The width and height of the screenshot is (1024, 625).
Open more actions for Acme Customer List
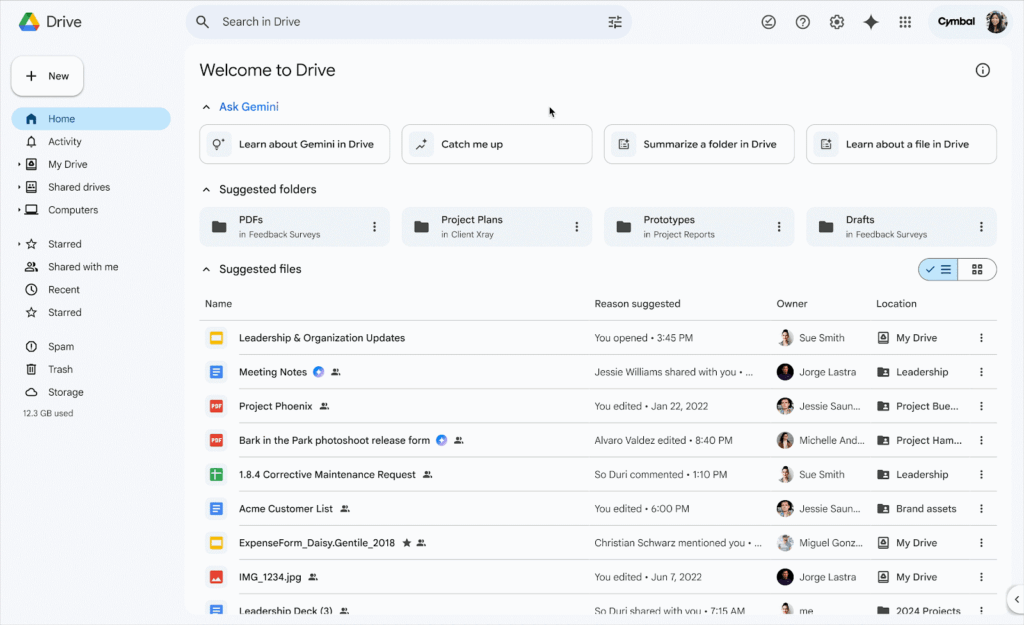981,509
